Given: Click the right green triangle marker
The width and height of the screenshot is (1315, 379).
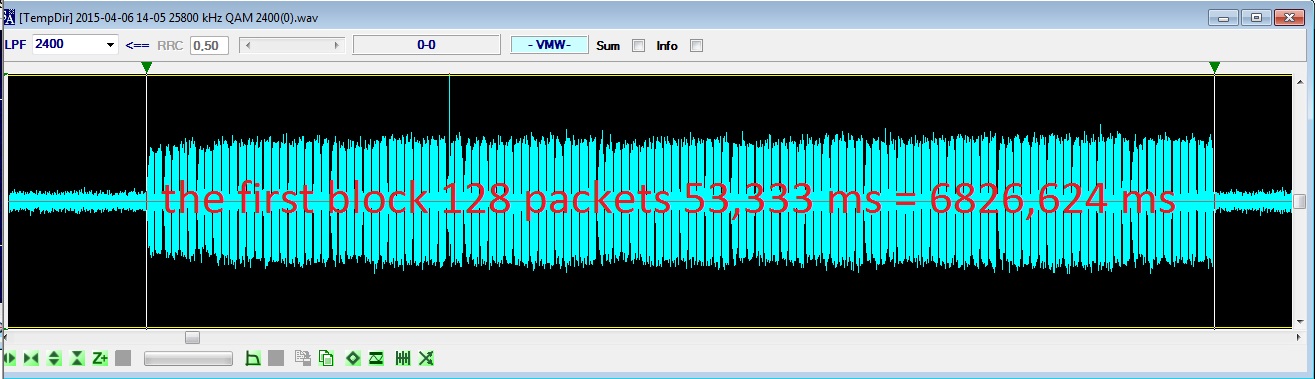Looking at the screenshot, I should (1214, 67).
